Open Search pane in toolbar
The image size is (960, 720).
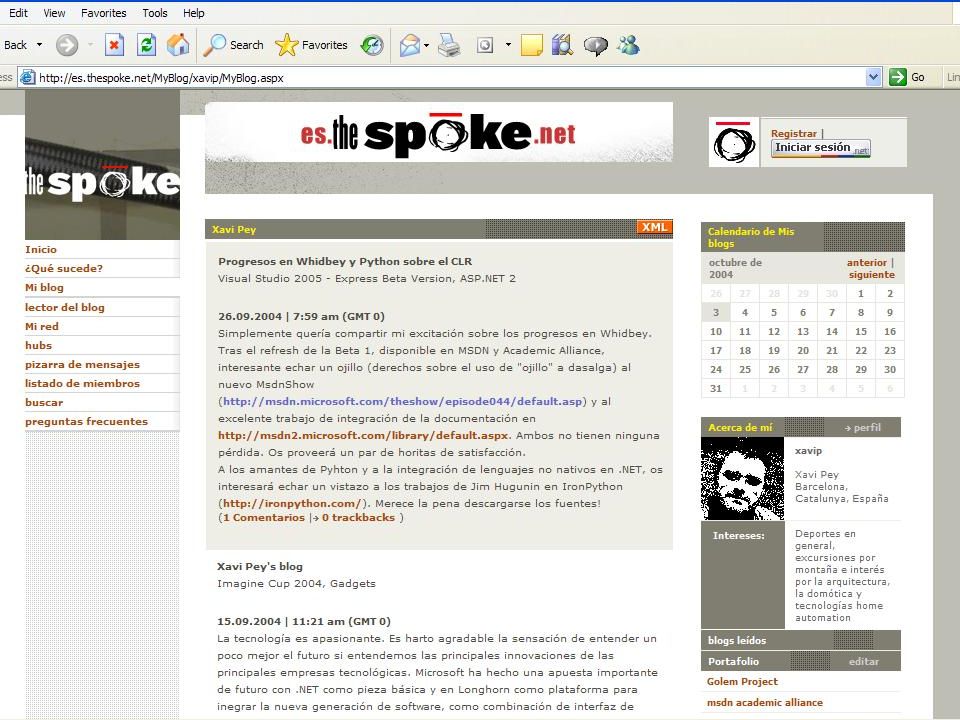[x=233, y=45]
